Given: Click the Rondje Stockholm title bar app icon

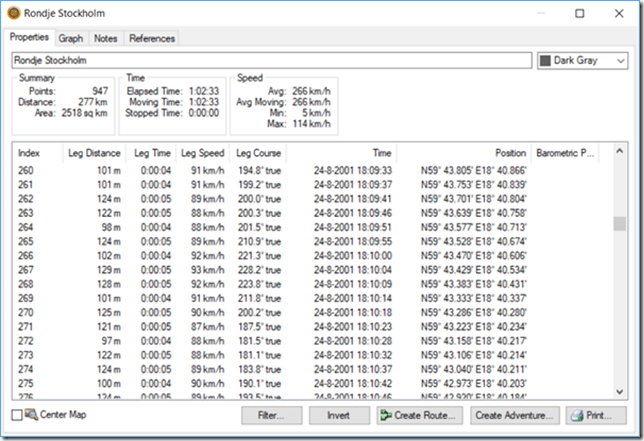Looking at the screenshot, I should 14,13.
